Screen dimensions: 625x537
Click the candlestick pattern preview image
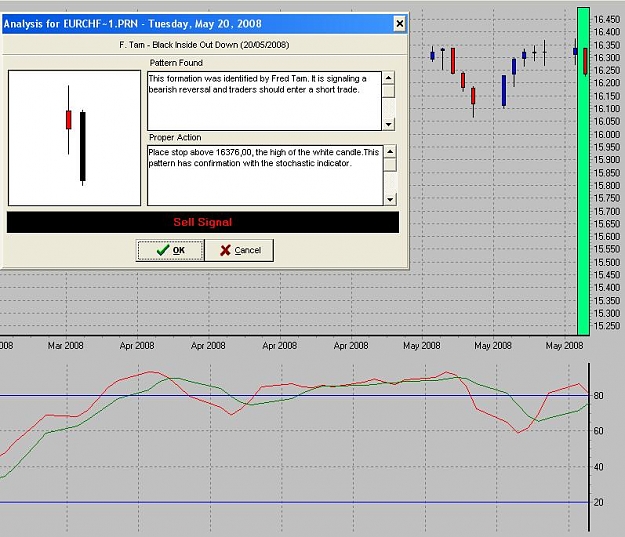tap(75, 138)
